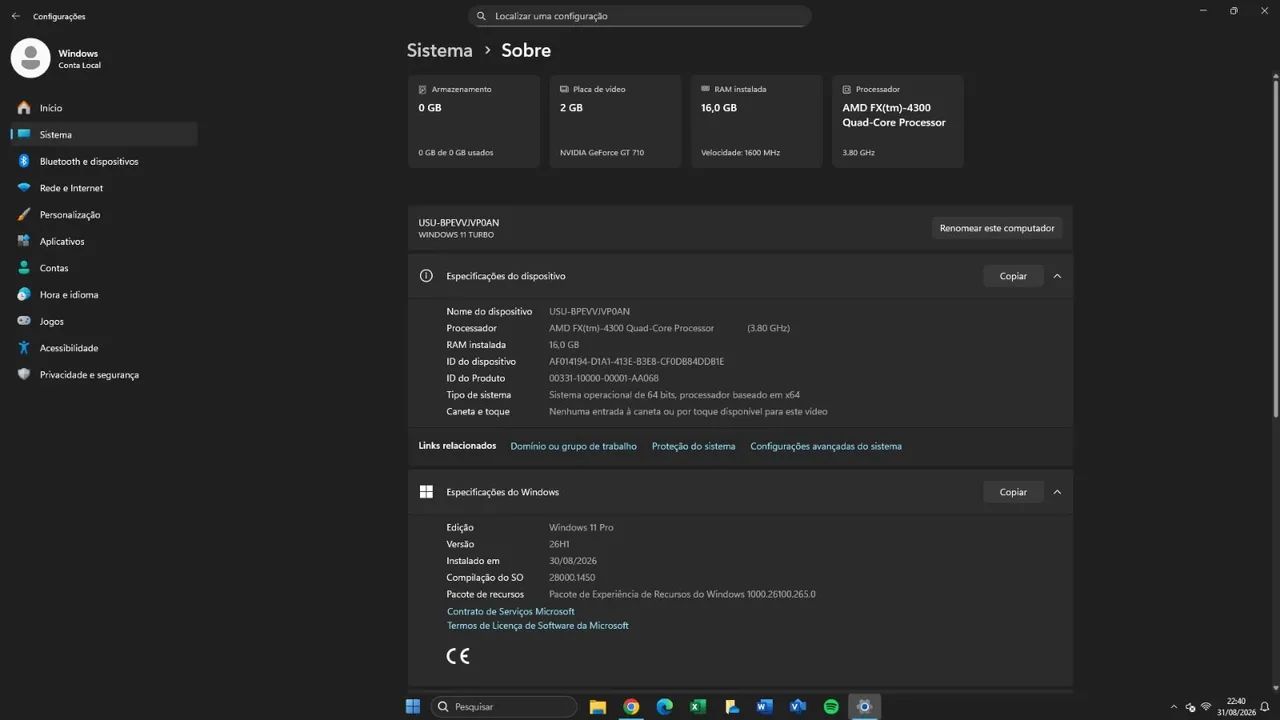The width and height of the screenshot is (1280, 720).
Task: Launch Google Chrome from the taskbar
Action: [631, 706]
